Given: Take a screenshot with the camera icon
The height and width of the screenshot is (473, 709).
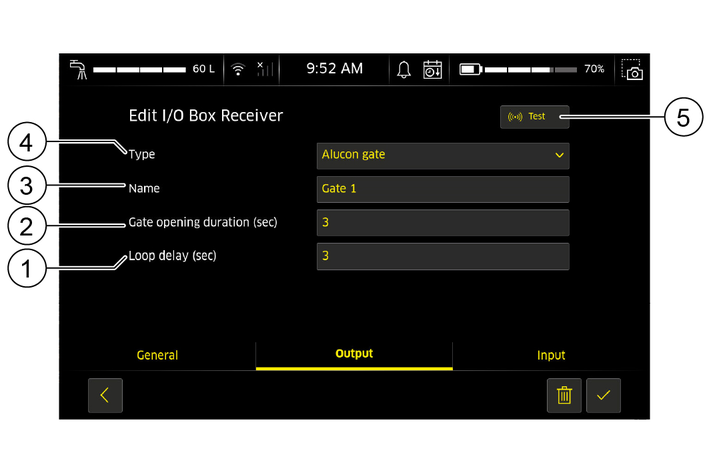Looking at the screenshot, I should tap(632, 69).
